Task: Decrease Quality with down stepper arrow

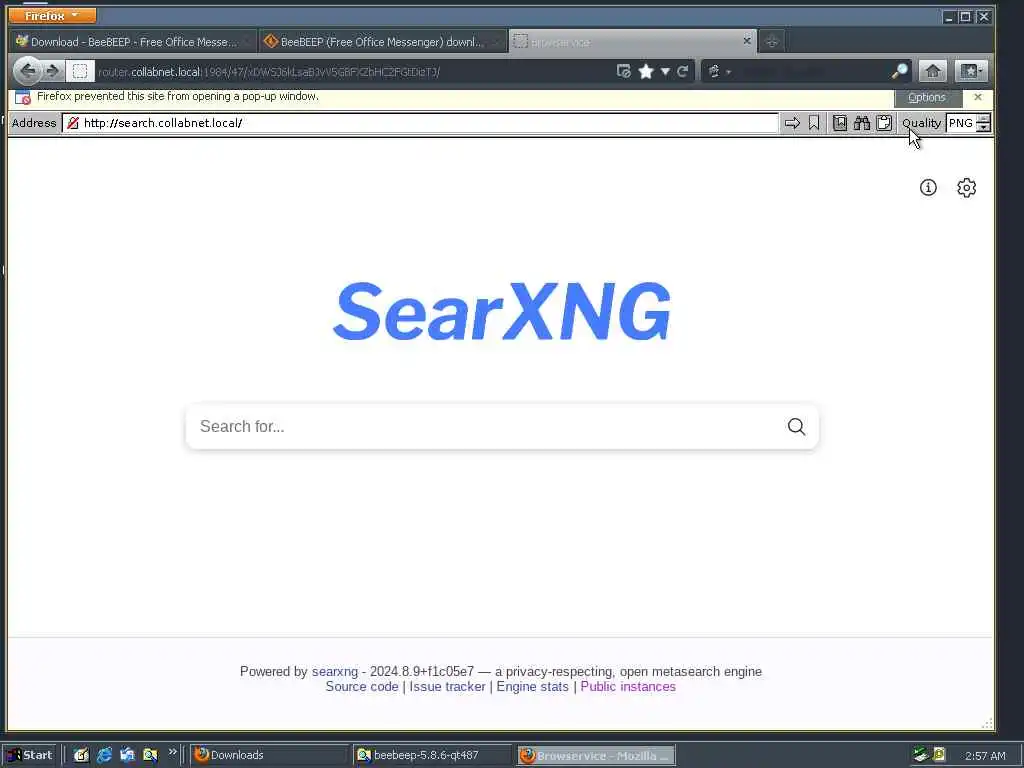Action: [983, 127]
